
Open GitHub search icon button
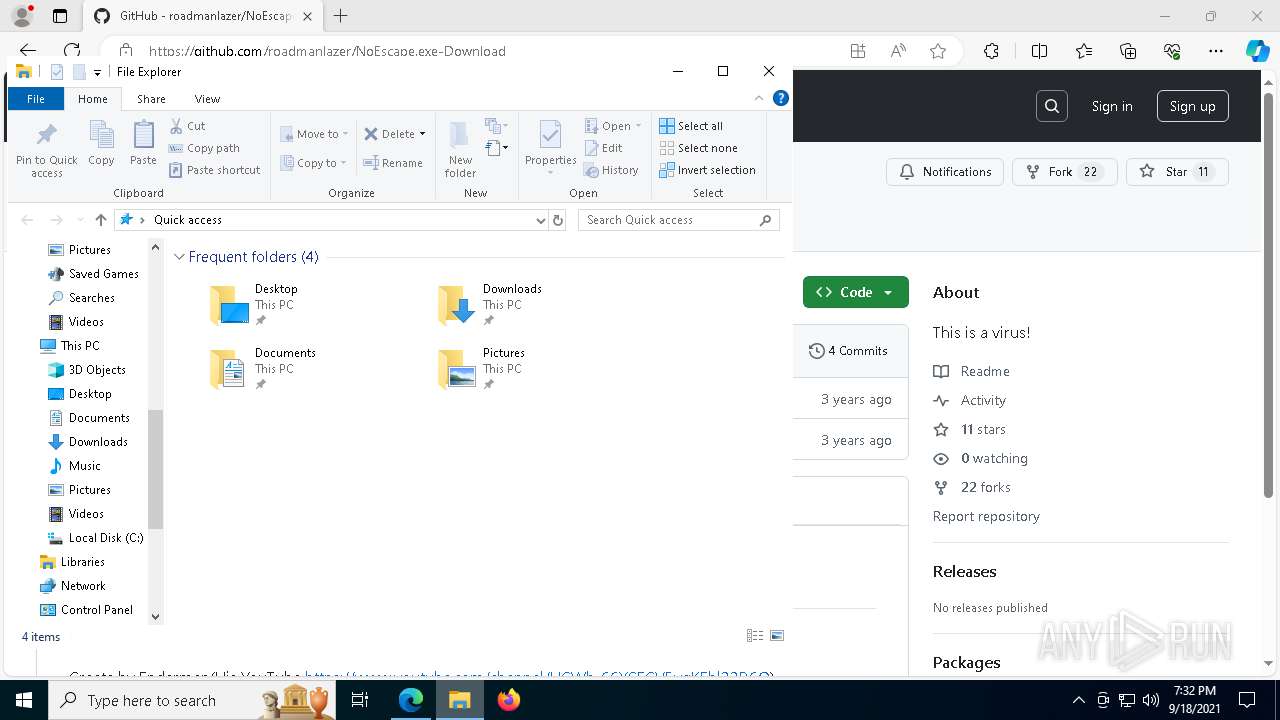pyautogui.click(x=1052, y=106)
